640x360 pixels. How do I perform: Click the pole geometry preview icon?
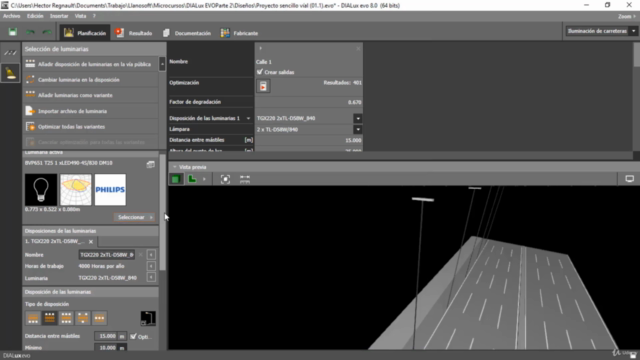[x=148, y=318]
